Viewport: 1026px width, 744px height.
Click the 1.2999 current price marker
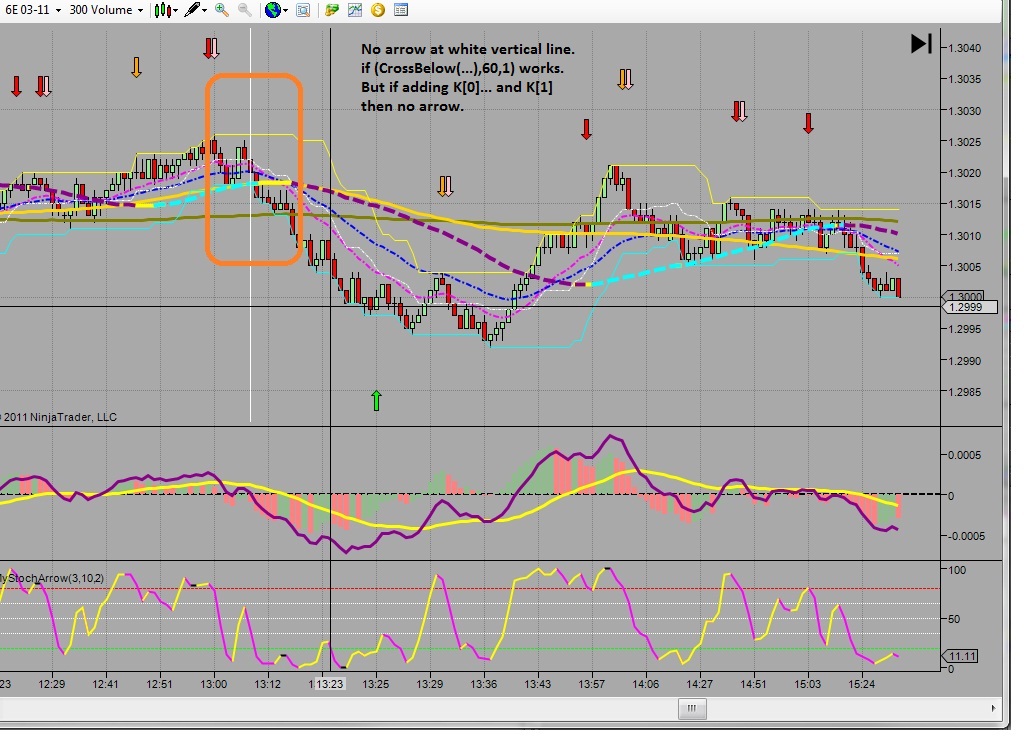tap(970, 307)
